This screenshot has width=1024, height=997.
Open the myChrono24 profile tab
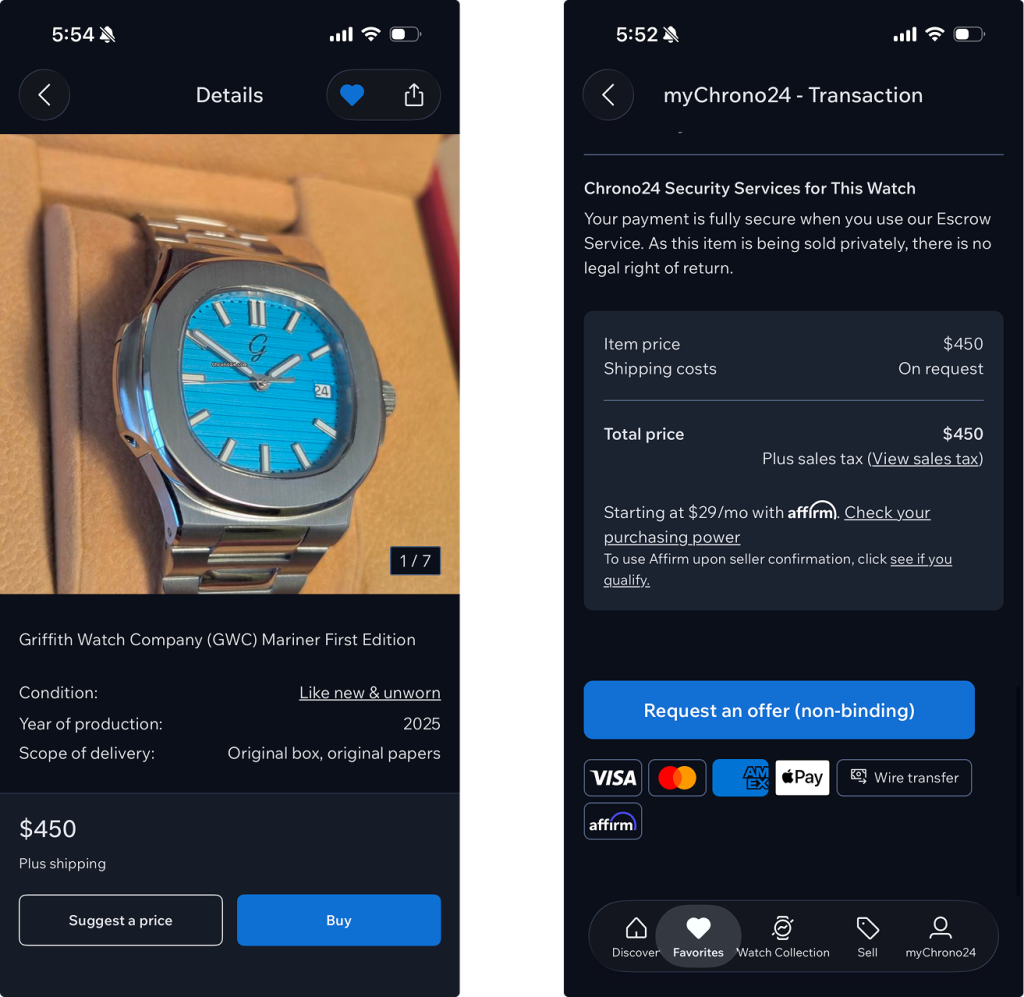[940, 938]
